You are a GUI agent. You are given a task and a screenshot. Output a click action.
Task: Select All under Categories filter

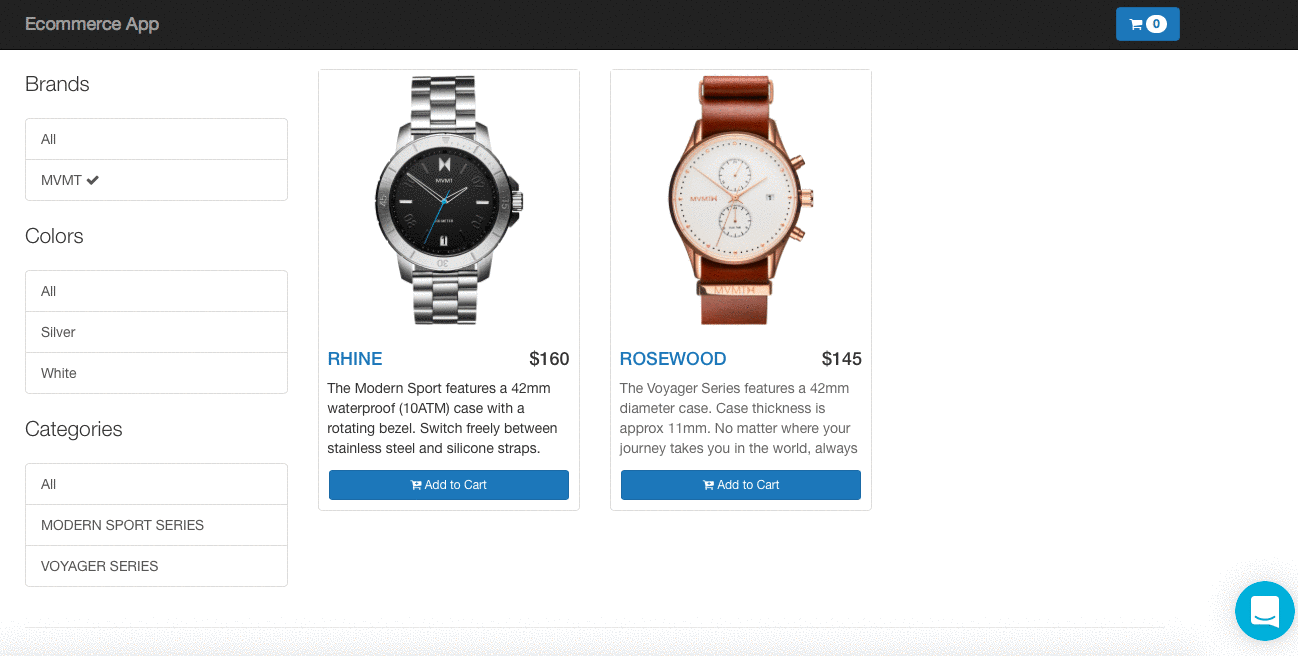point(156,484)
